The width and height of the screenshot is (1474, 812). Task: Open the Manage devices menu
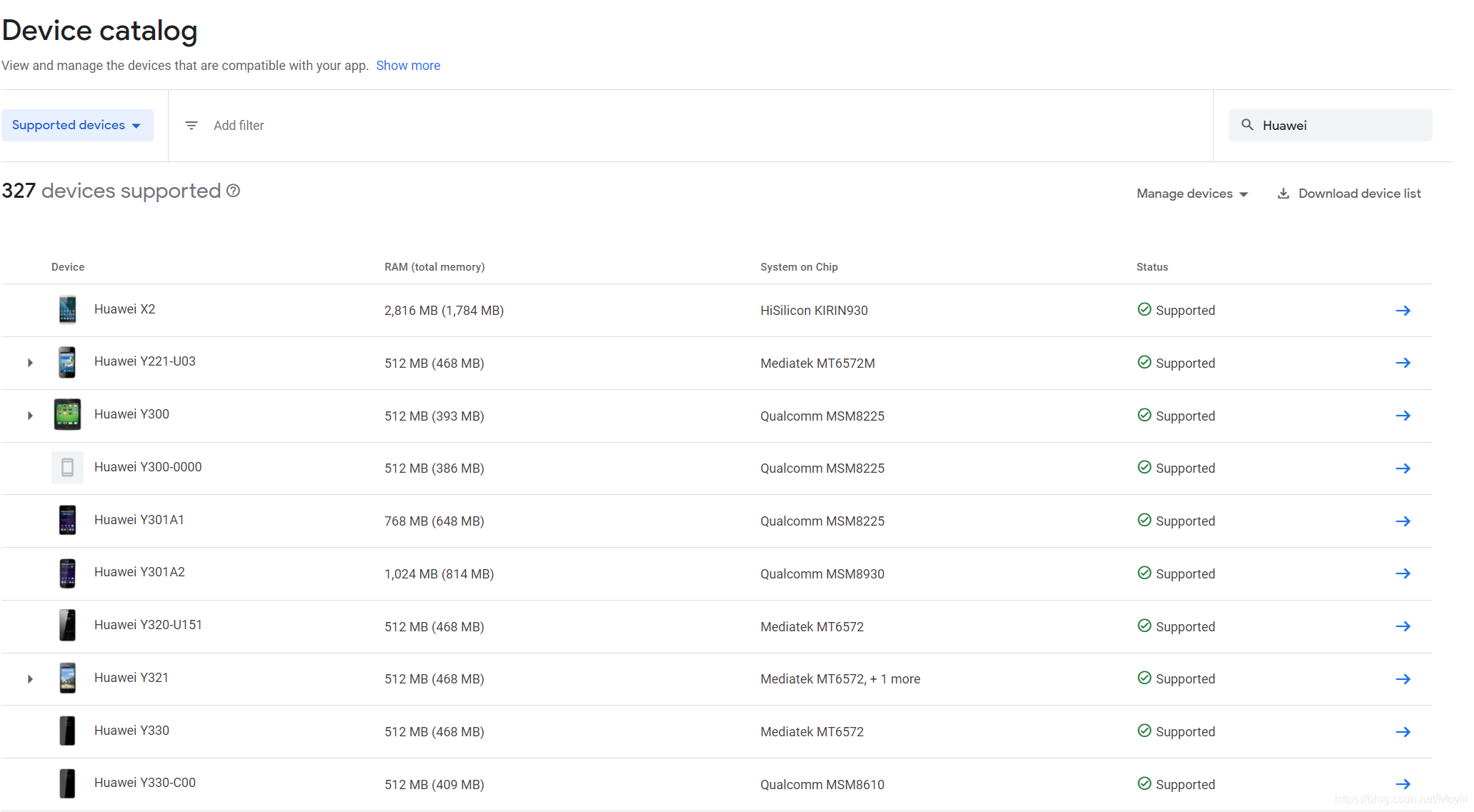tap(1192, 194)
